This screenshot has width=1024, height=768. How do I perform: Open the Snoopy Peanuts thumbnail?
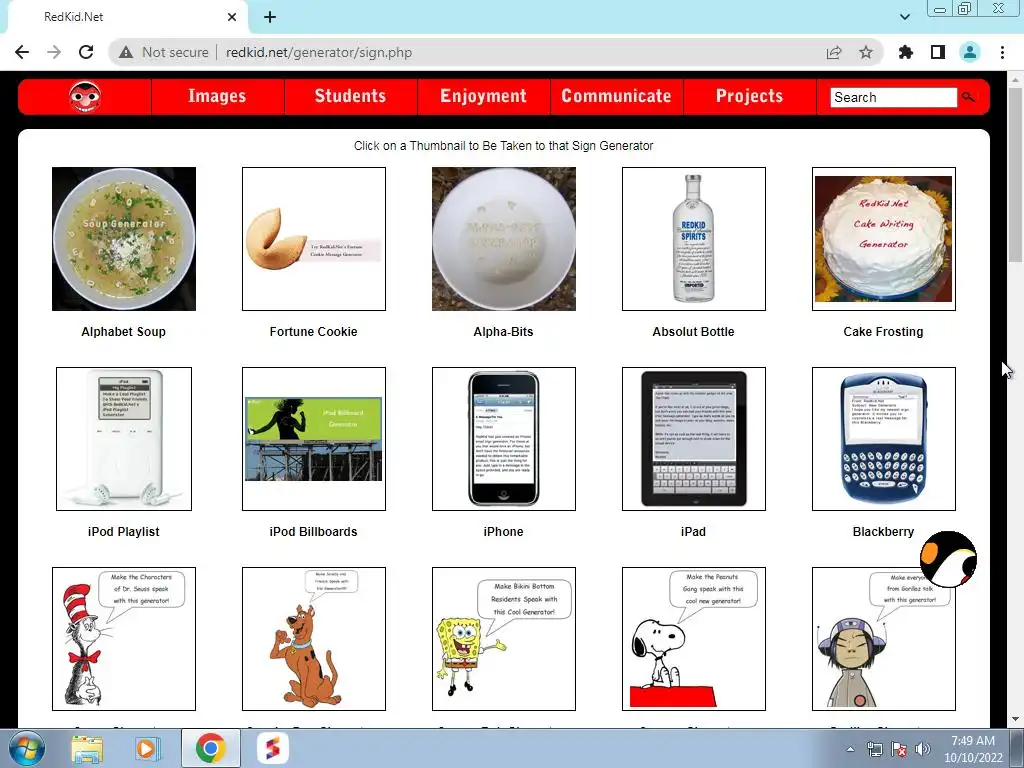click(x=694, y=639)
